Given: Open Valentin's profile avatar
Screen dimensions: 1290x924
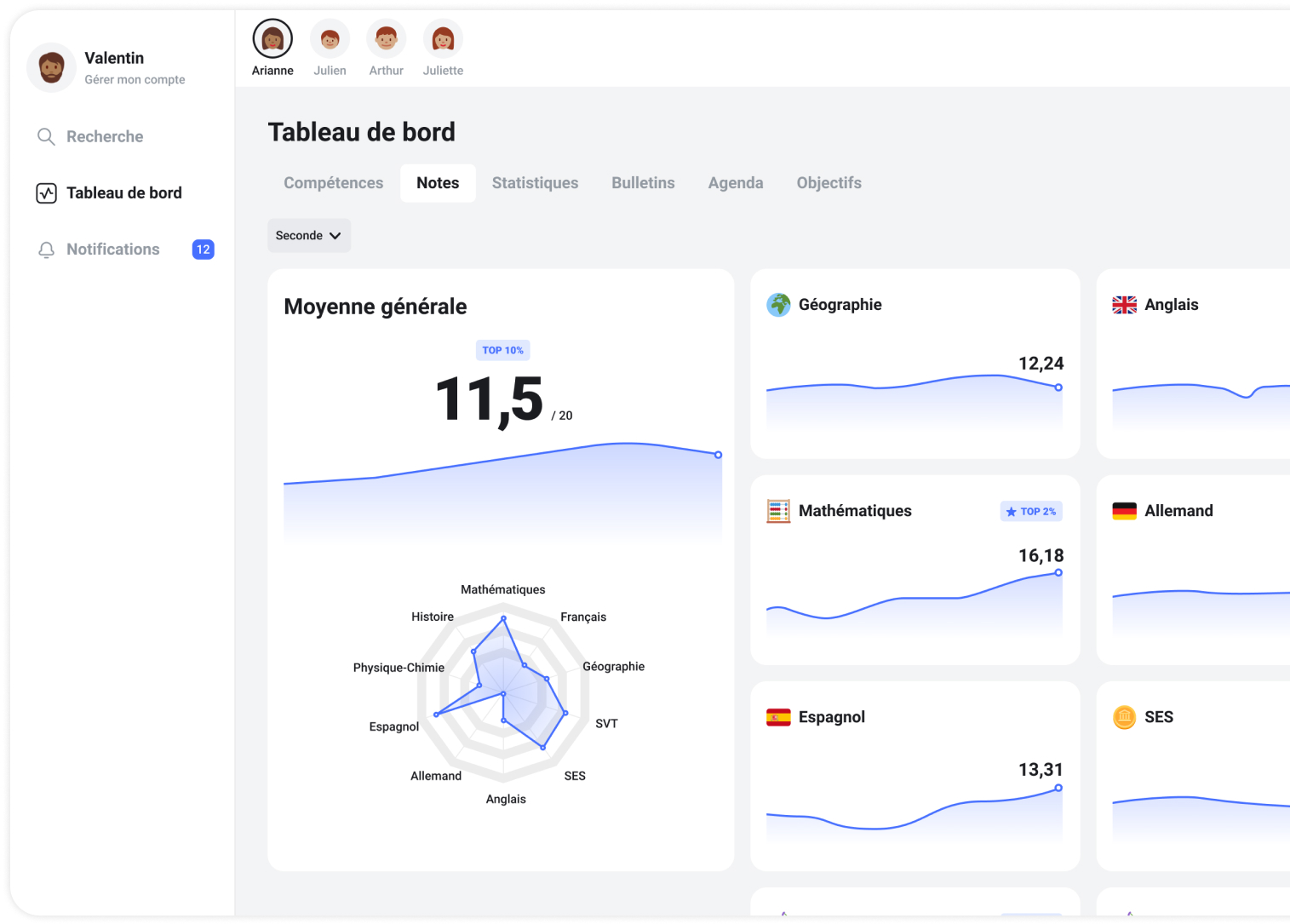Looking at the screenshot, I should click(x=51, y=67).
